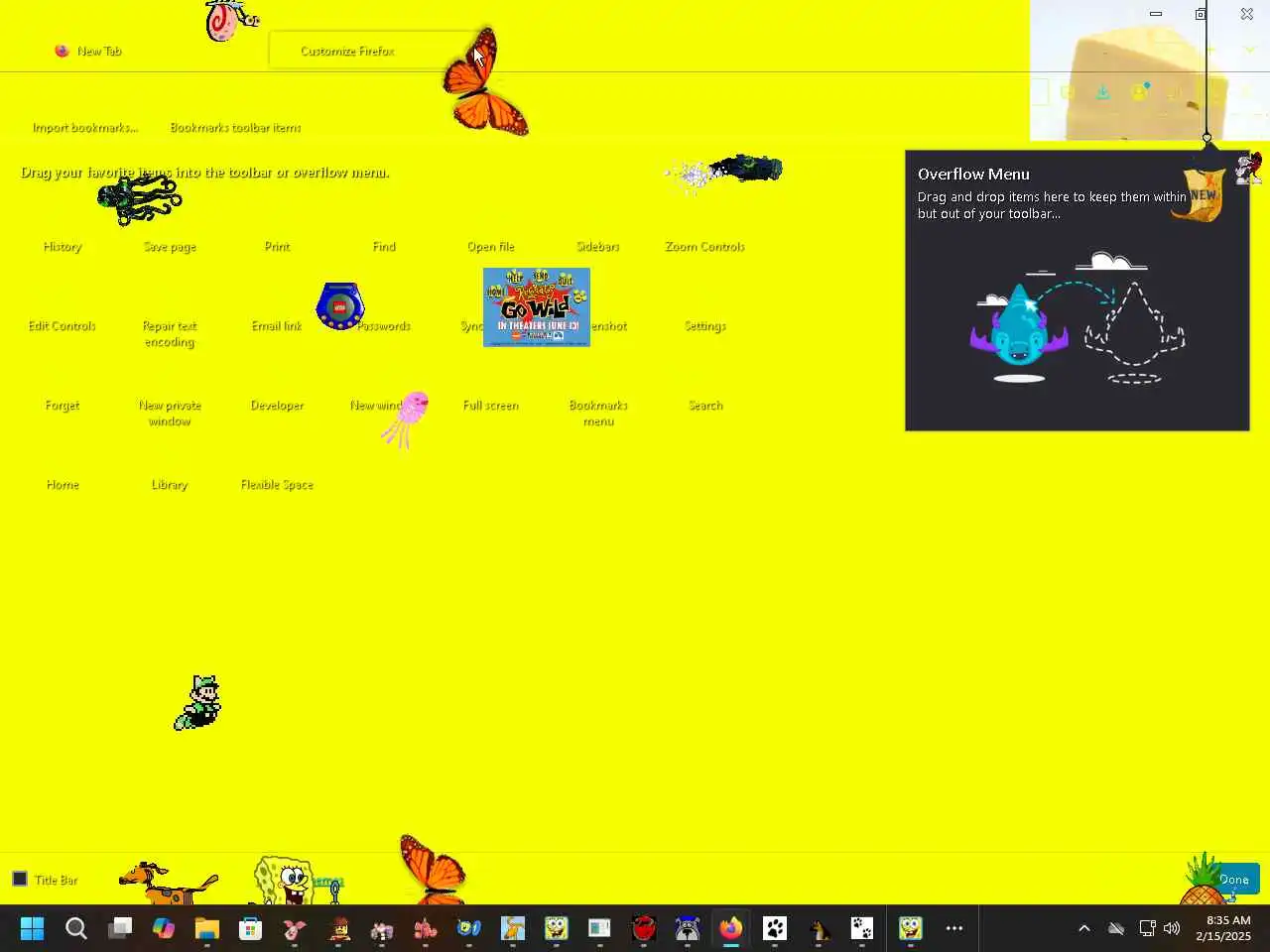Select the Forget item
Screen dimensions: 1270x952
coord(63,406)
